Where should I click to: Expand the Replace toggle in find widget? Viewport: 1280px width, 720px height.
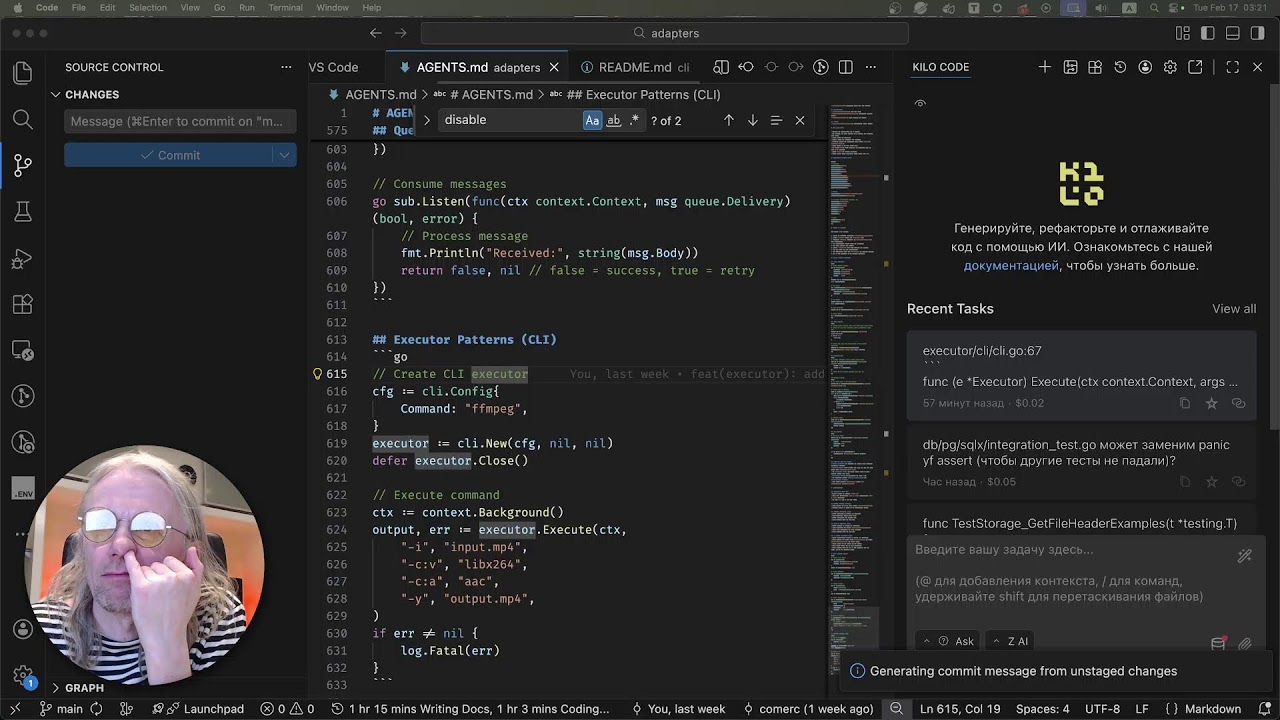[x=427, y=120]
